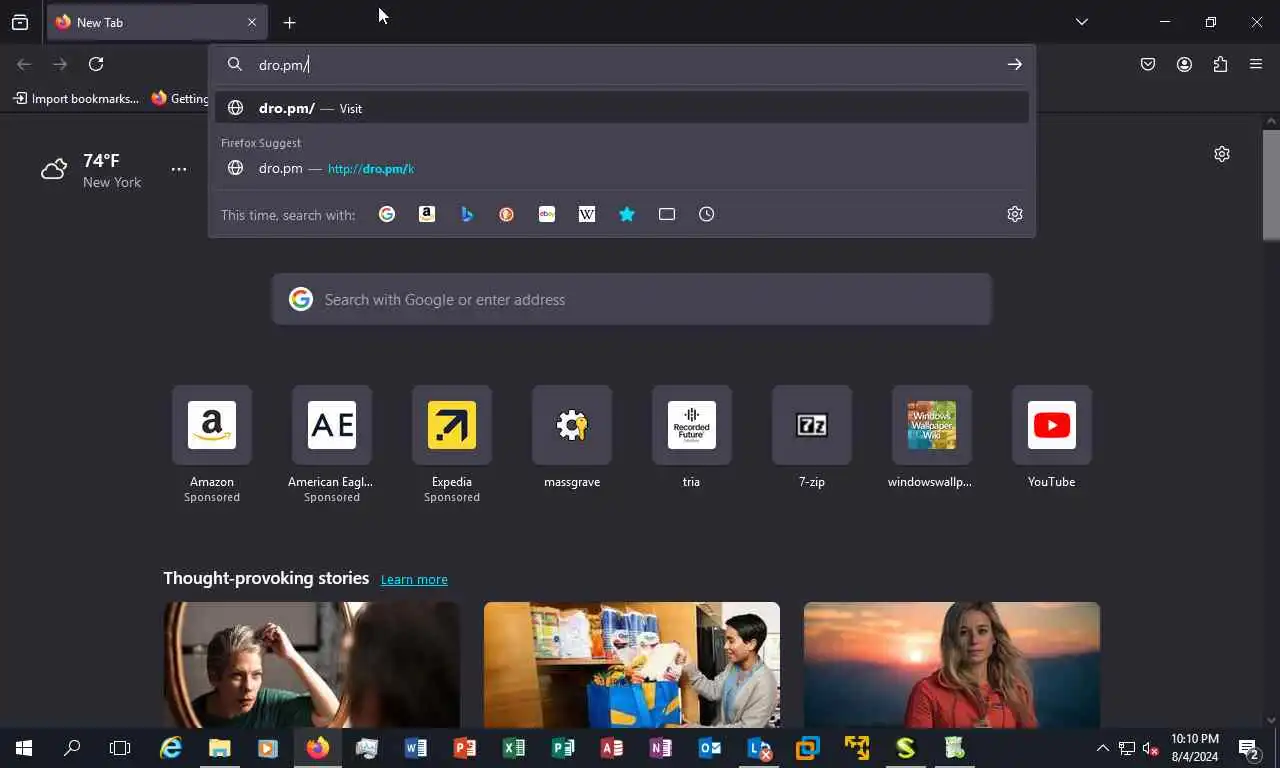Search bookmarks via the star icon
1280x768 pixels.
[627, 214]
